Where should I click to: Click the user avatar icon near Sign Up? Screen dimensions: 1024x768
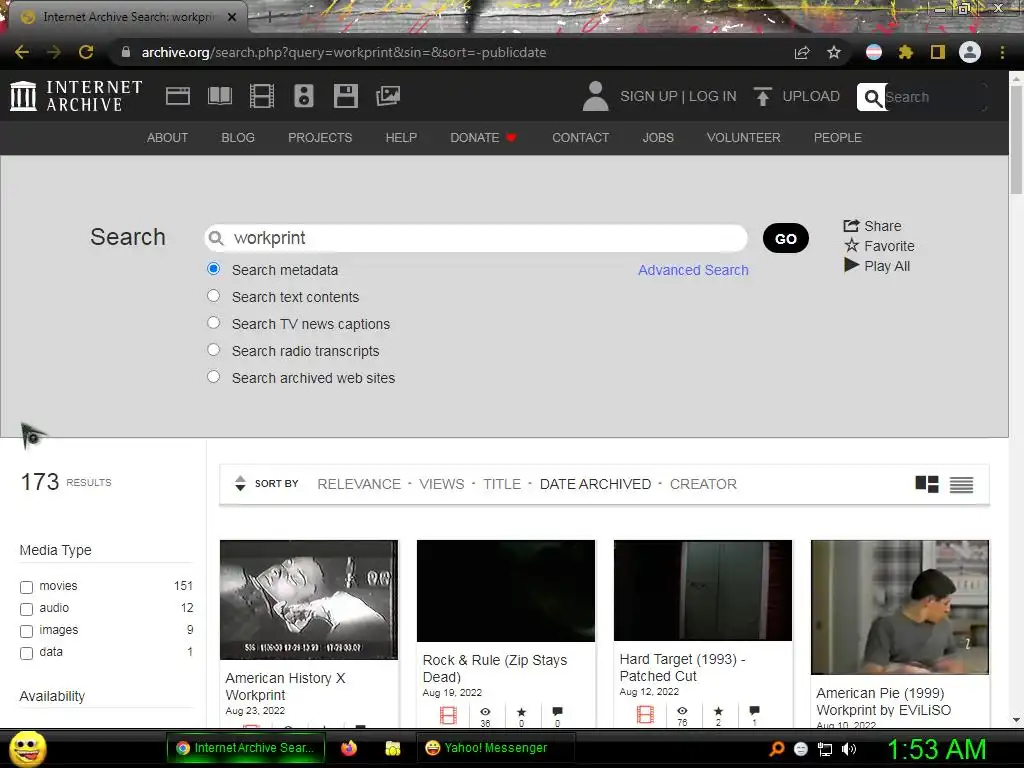pos(595,96)
